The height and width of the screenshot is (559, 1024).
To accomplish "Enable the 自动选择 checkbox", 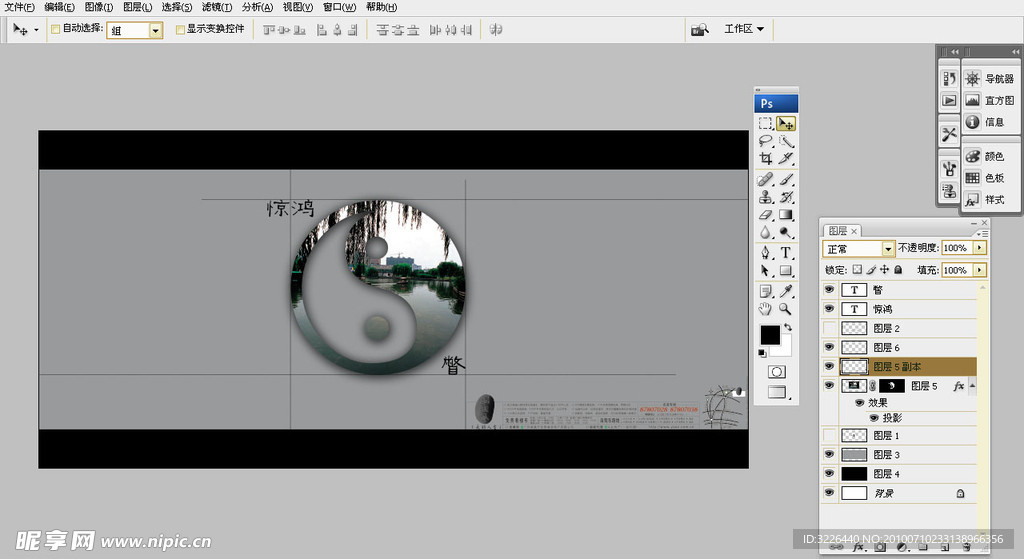I will 55,30.
